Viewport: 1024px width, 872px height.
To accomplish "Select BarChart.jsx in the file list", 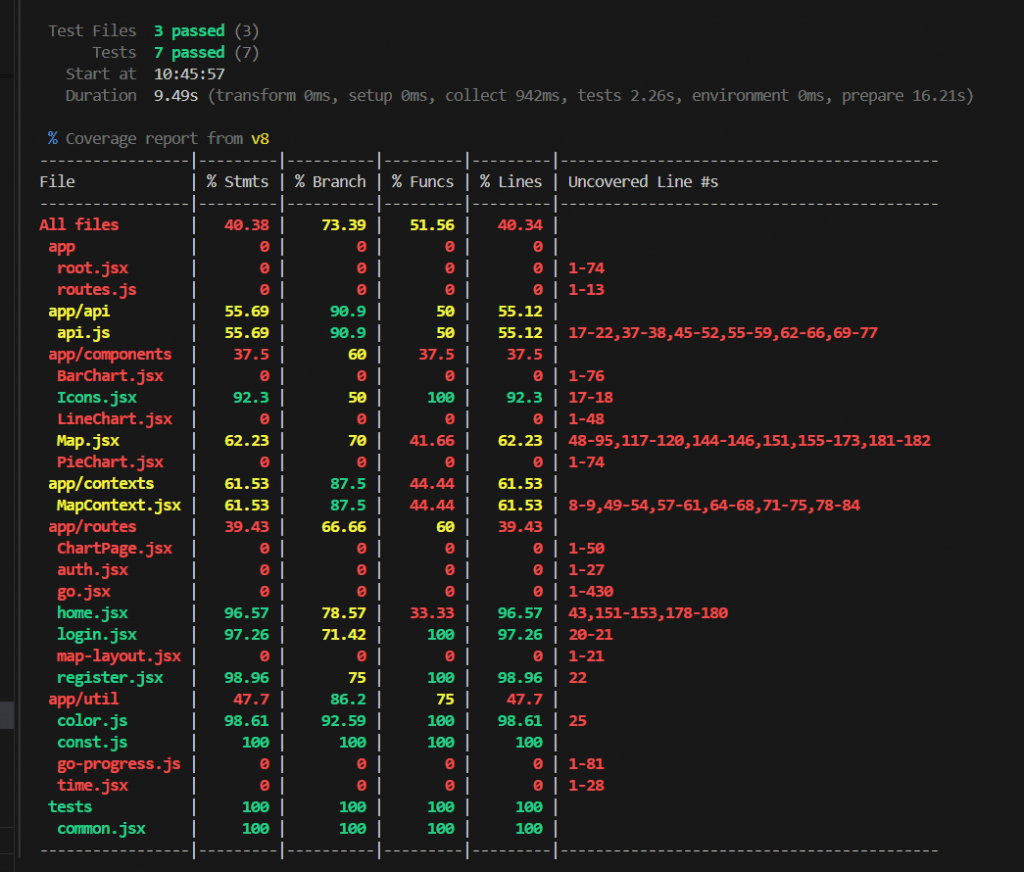I will point(109,376).
